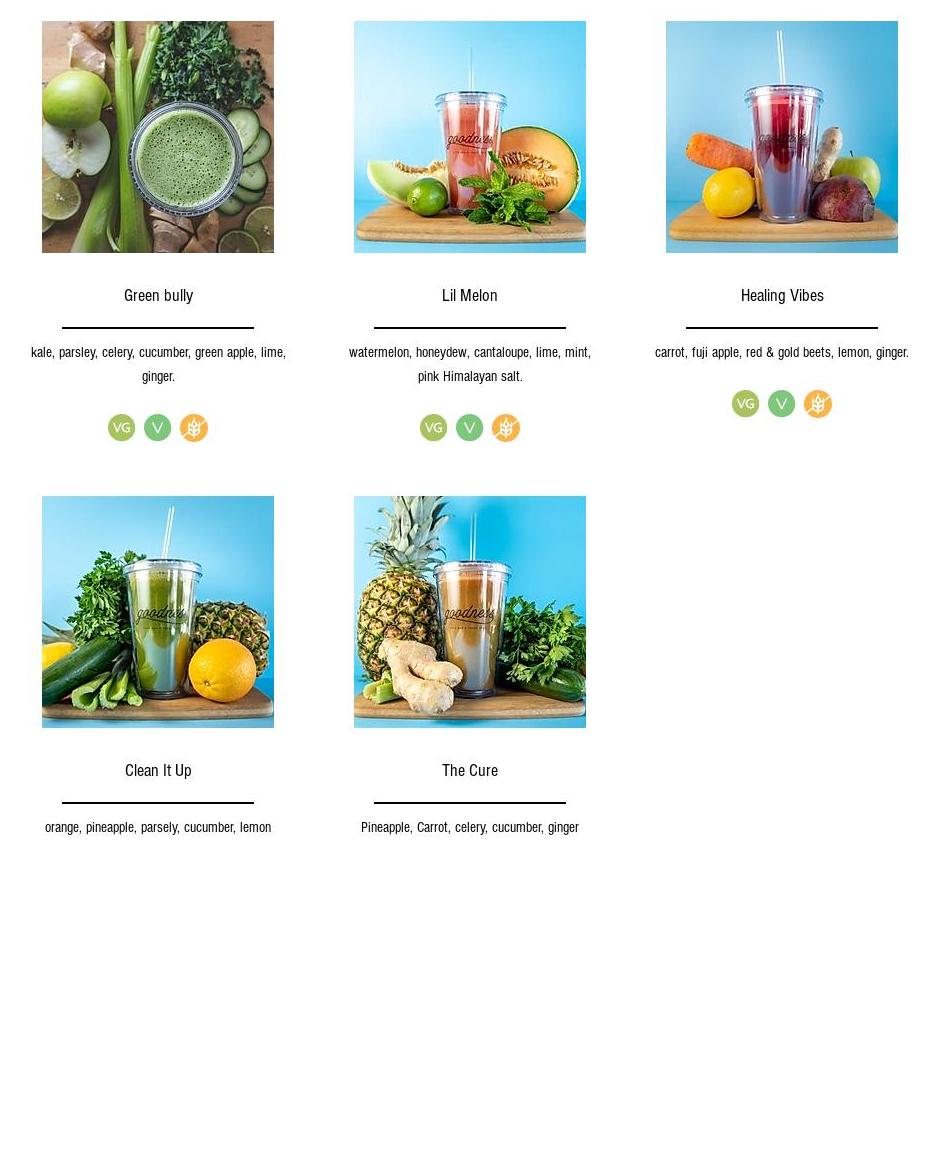
Task: Click the VG icon under Healing Vibes
Action: [745, 404]
